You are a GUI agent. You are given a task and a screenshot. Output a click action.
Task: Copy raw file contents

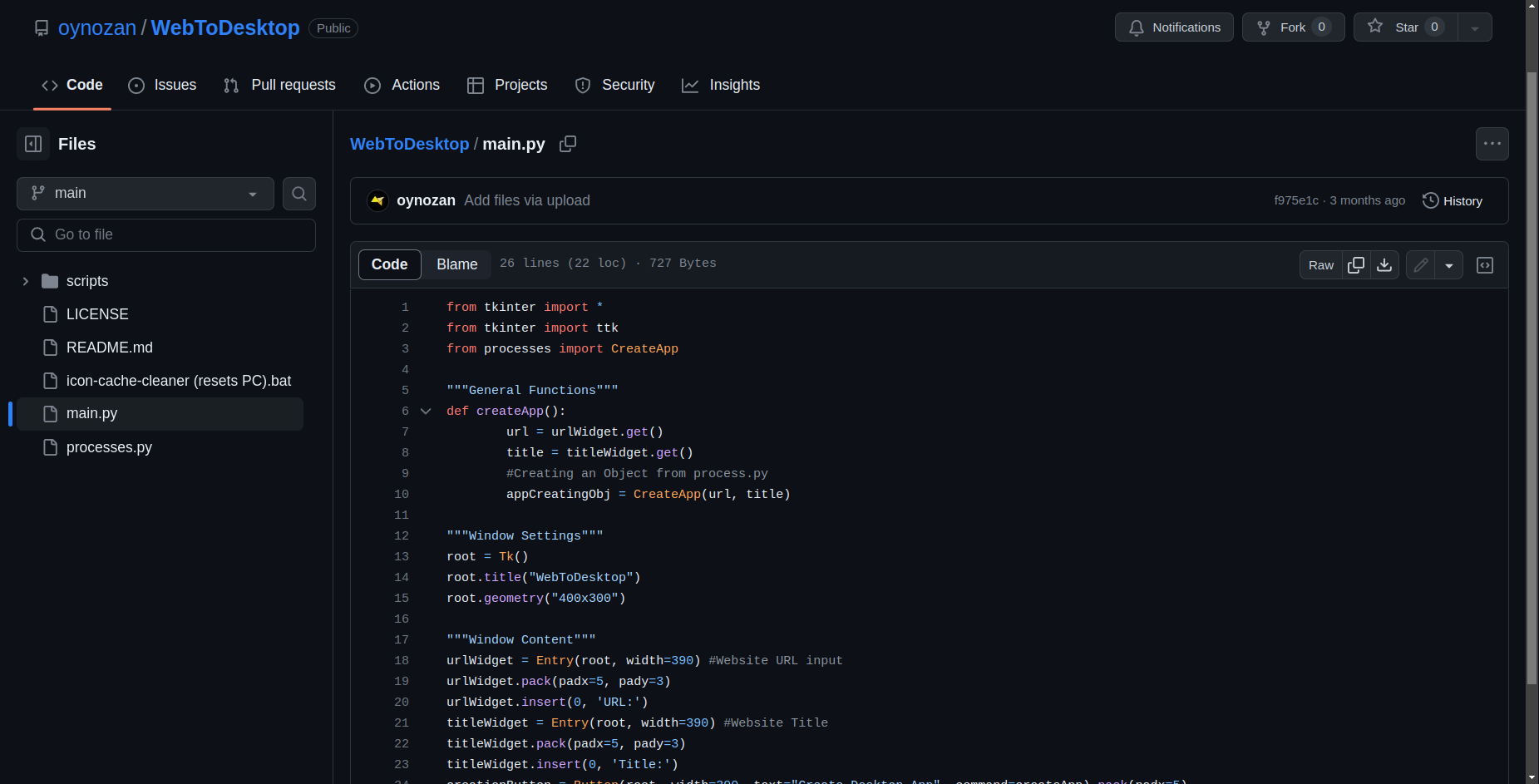click(x=1356, y=265)
